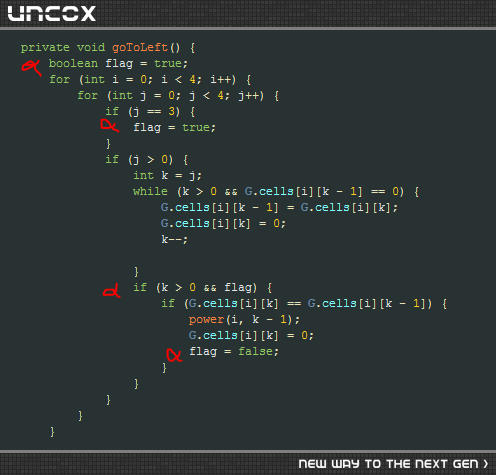
Task: Click the red mark beside boolean flag
Action: 31,67
